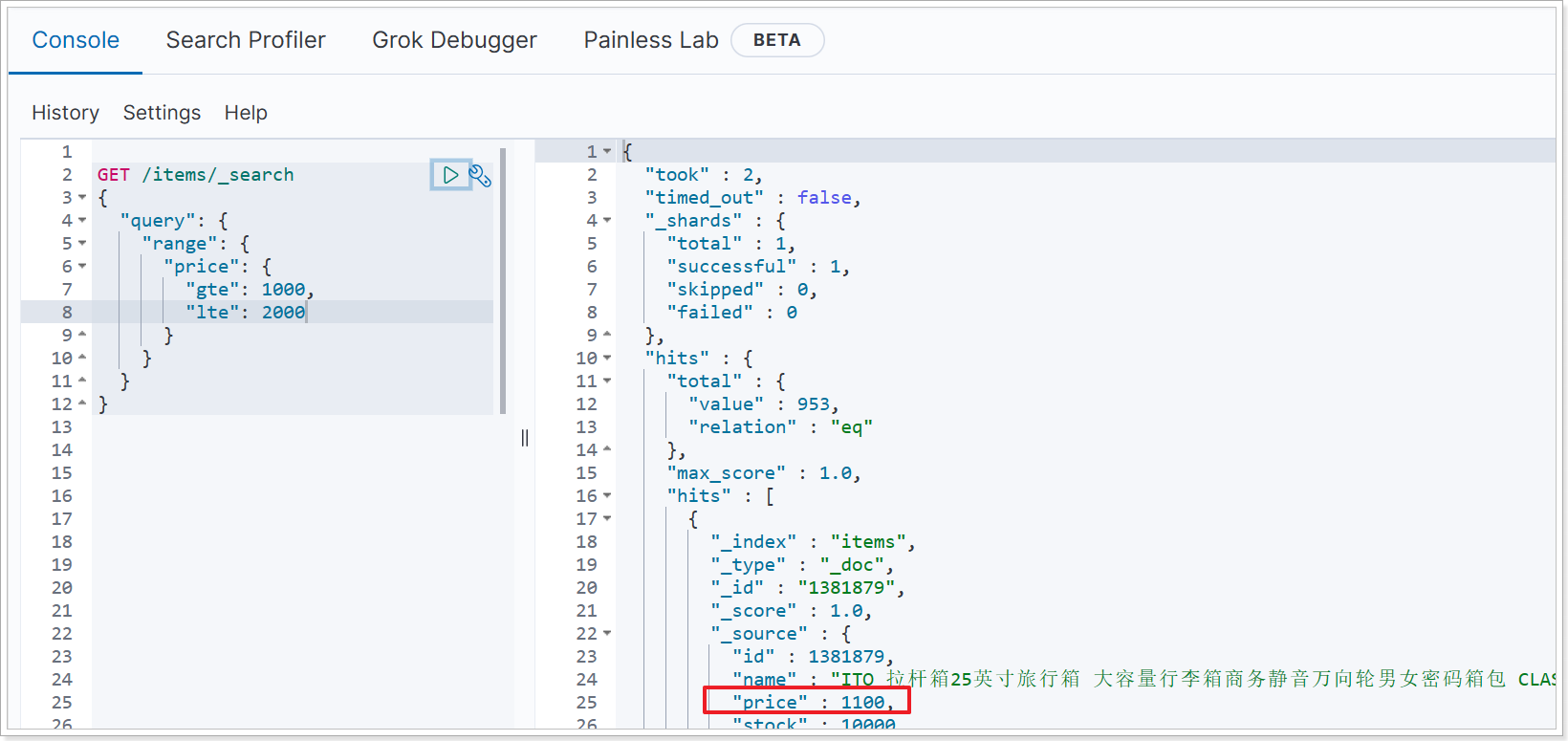Place cursor on "lte": 2000 line
Viewport: 1568px width, 741px height.
coord(246,313)
